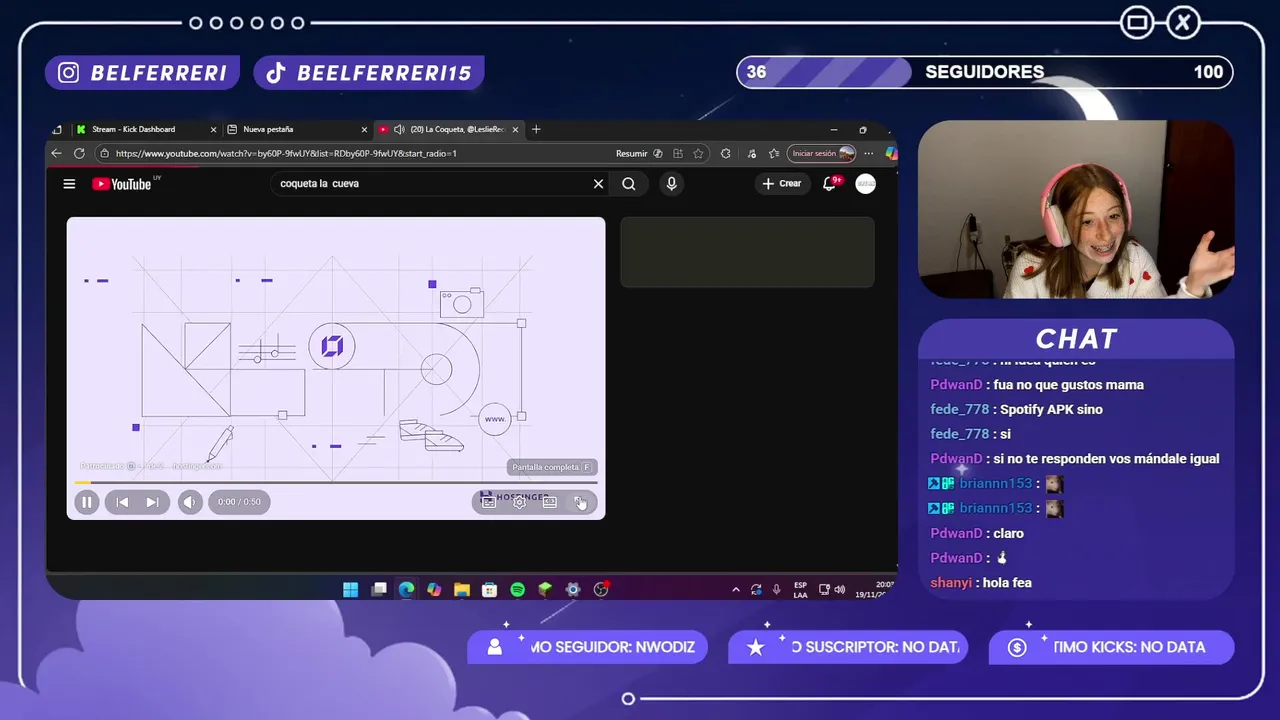Click the YouTube logo
This screenshot has height=720, width=1280.
click(121, 184)
